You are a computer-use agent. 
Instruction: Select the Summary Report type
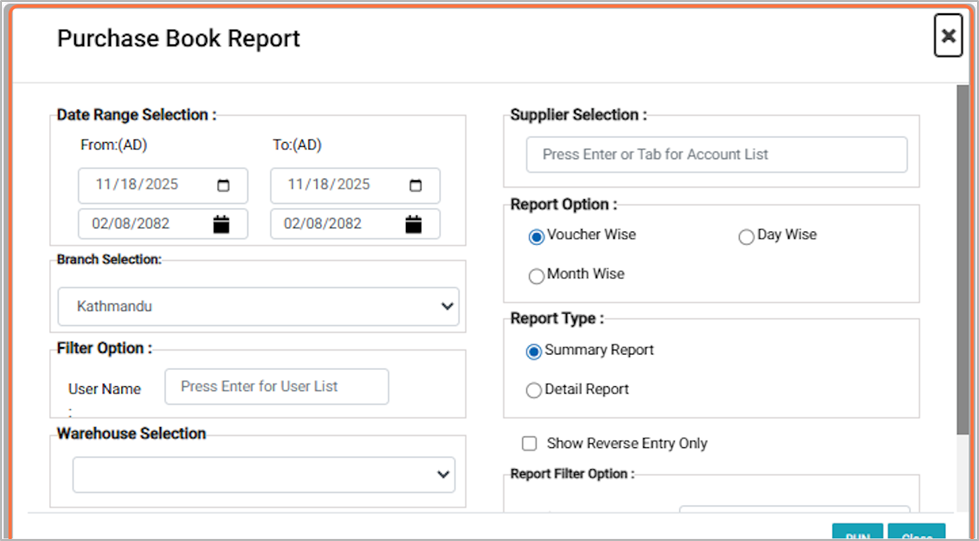[534, 352]
